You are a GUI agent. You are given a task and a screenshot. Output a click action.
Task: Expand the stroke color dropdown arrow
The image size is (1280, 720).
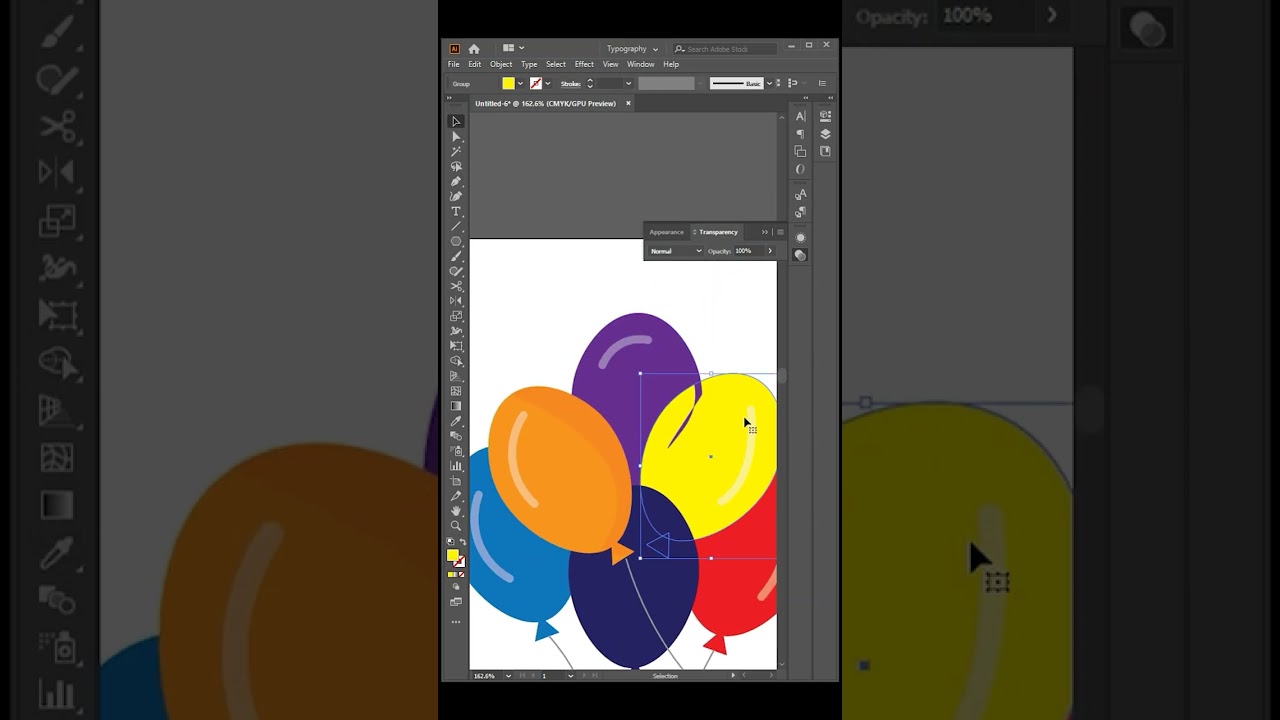[548, 84]
